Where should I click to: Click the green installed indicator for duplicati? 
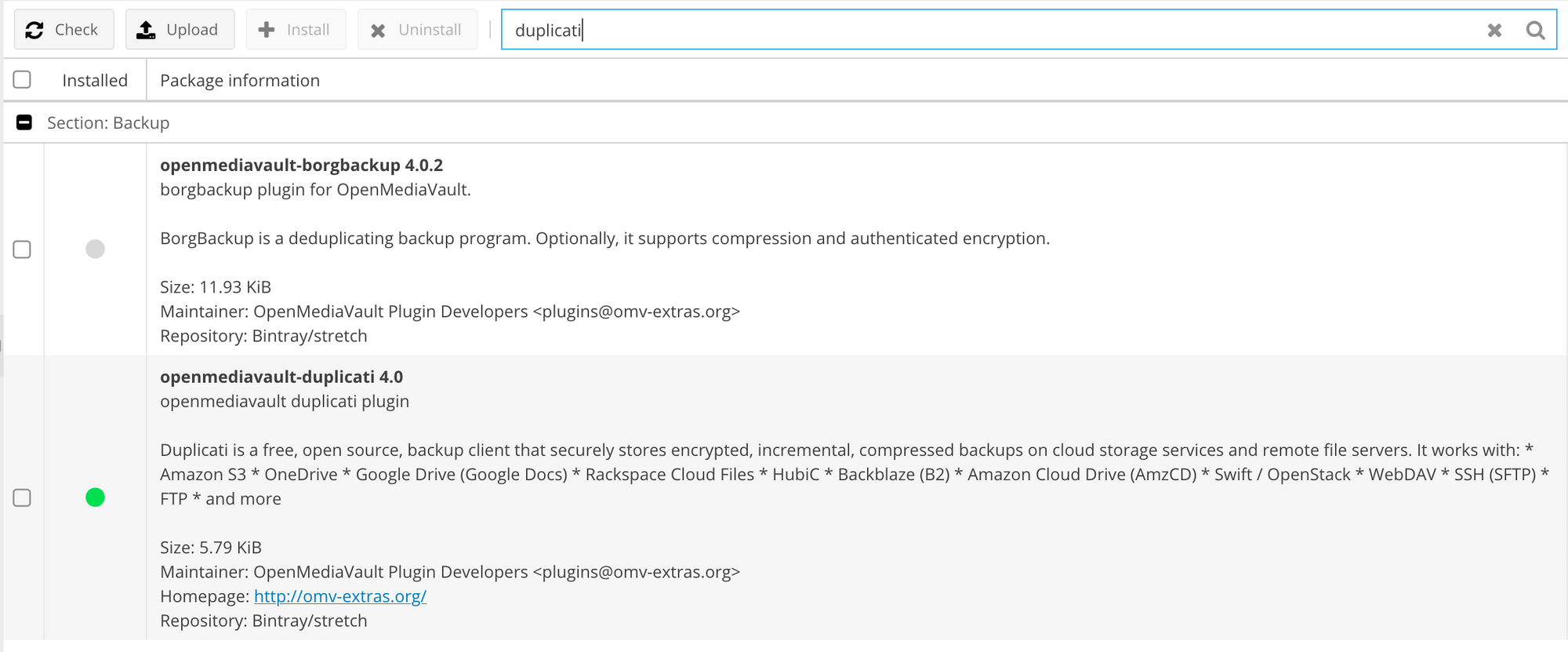(x=95, y=497)
